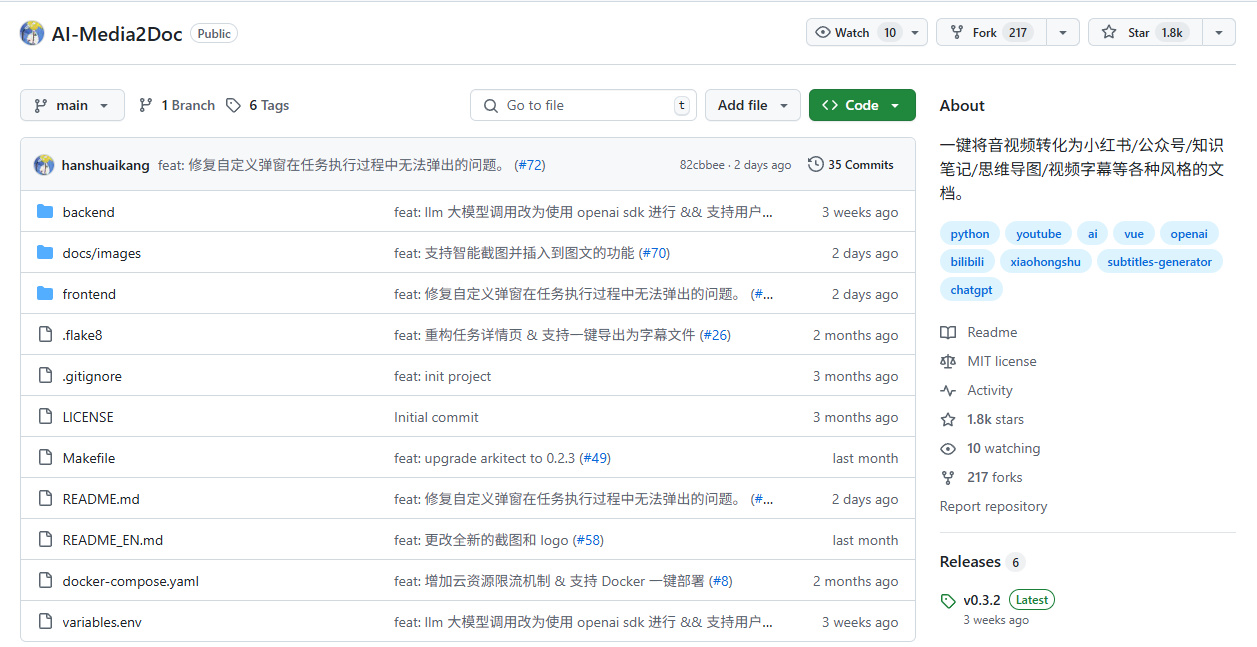
Task: Click the branch icon beside 1 Branch
Action: (146, 105)
